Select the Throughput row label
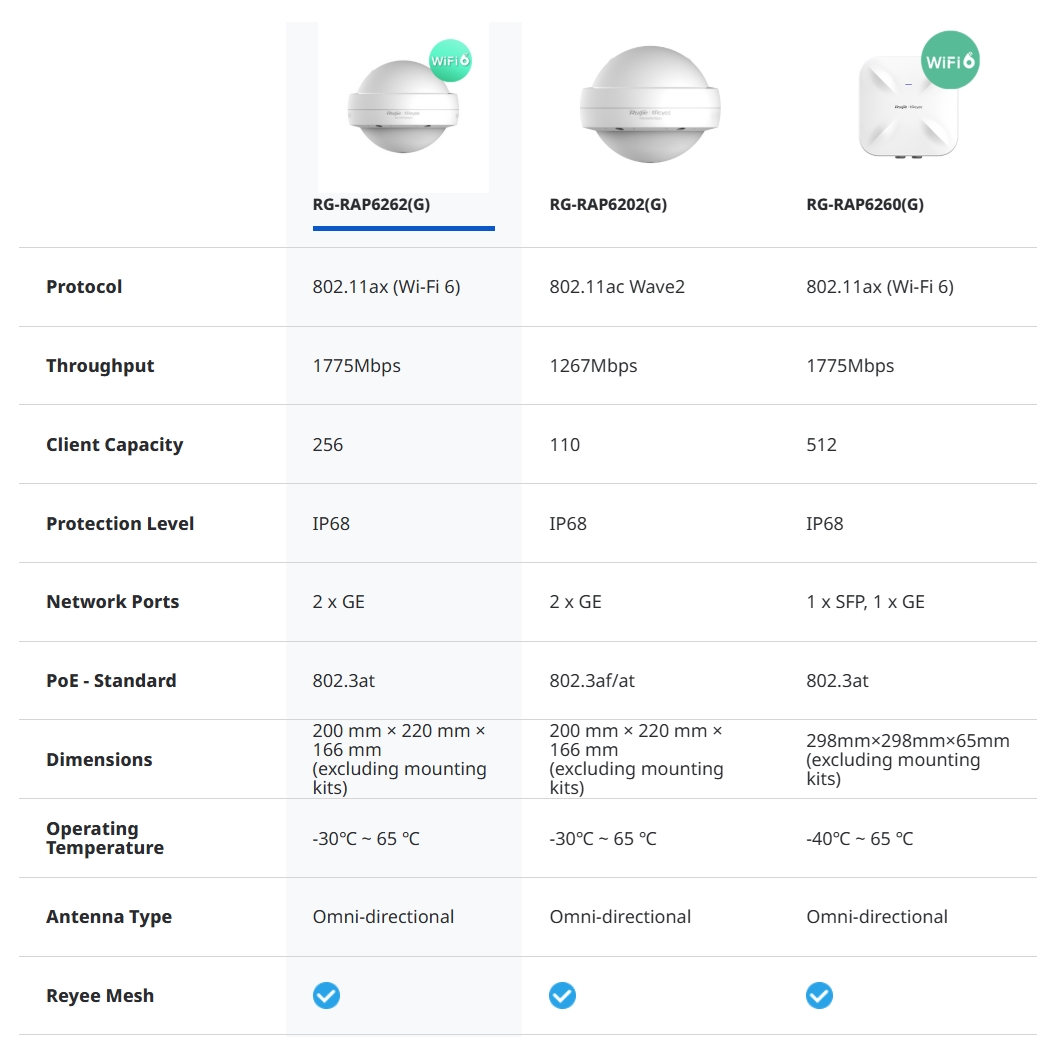This screenshot has width=1064, height=1037. coord(100,366)
